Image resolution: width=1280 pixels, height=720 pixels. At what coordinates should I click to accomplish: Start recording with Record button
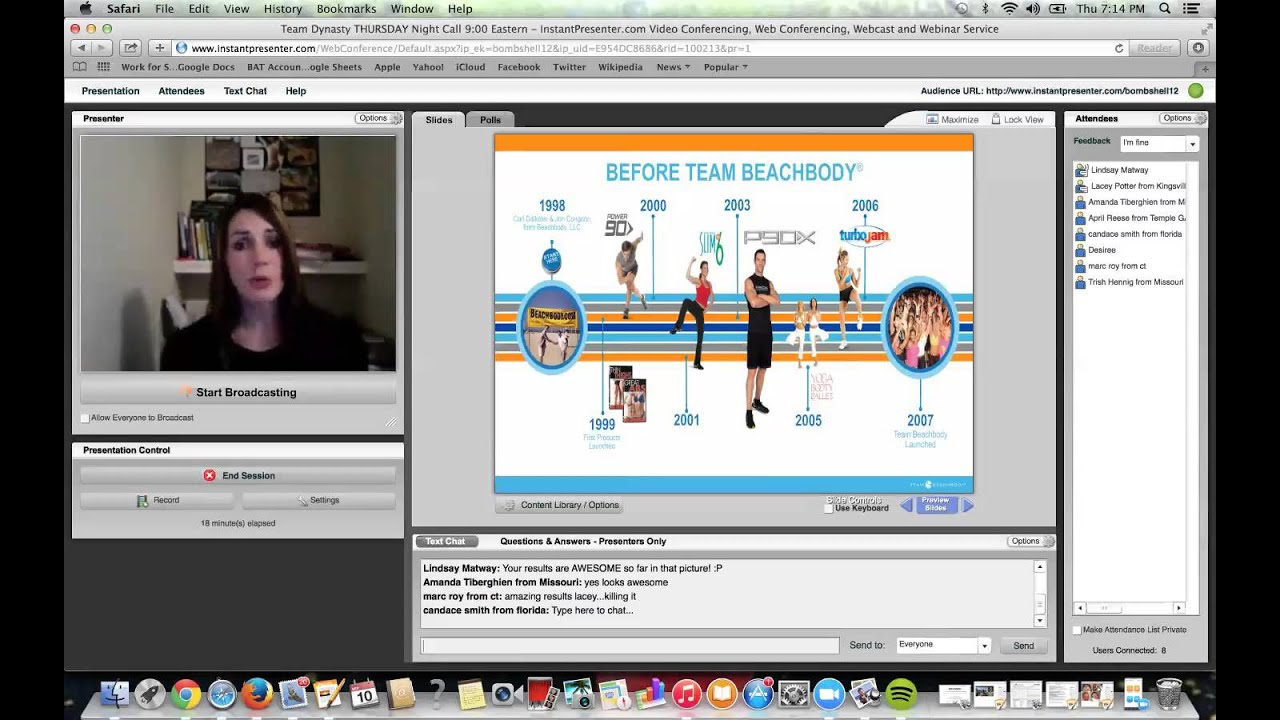coord(158,500)
